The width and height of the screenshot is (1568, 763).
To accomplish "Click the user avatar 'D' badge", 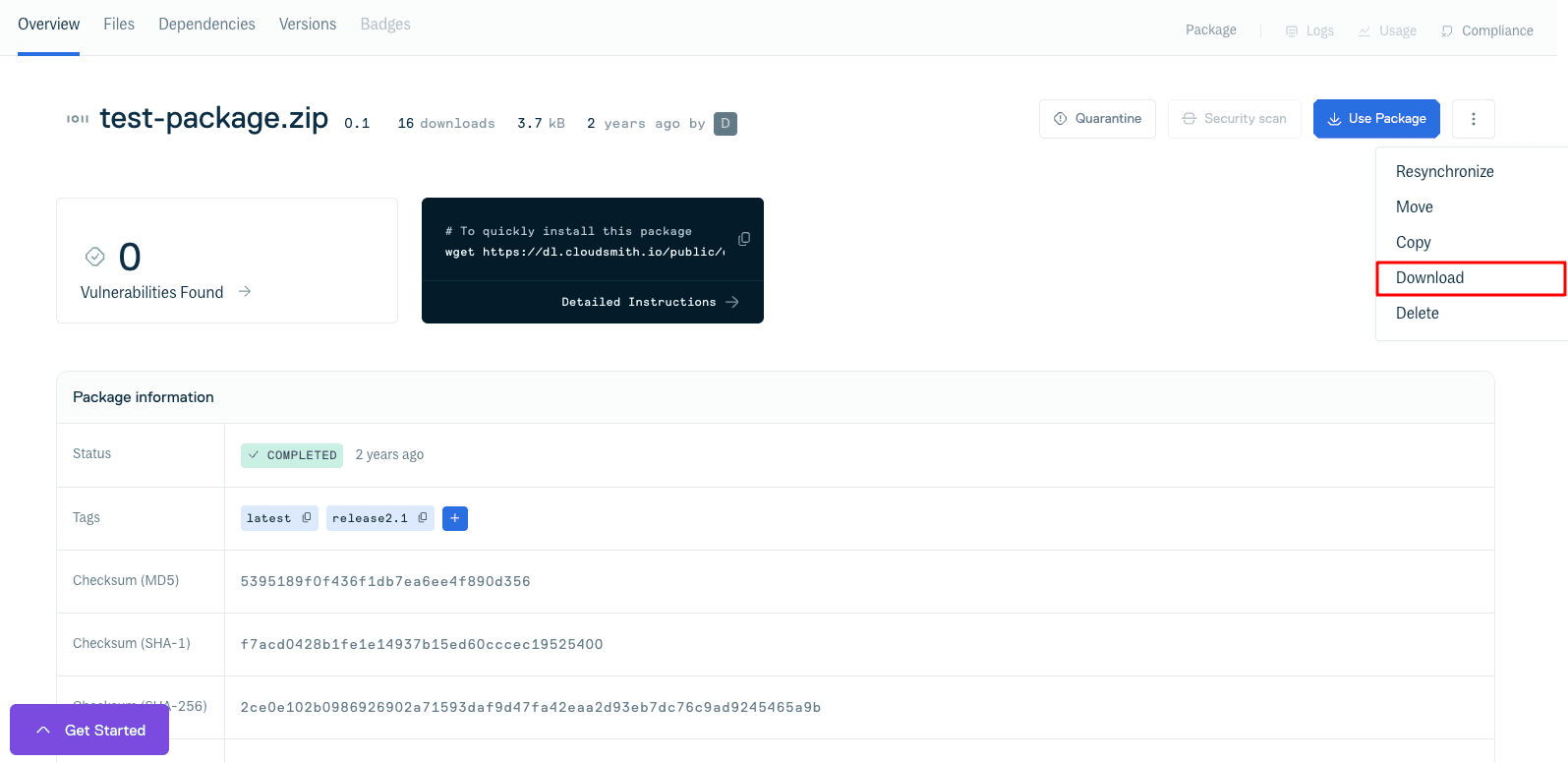I will (x=726, y=124).
